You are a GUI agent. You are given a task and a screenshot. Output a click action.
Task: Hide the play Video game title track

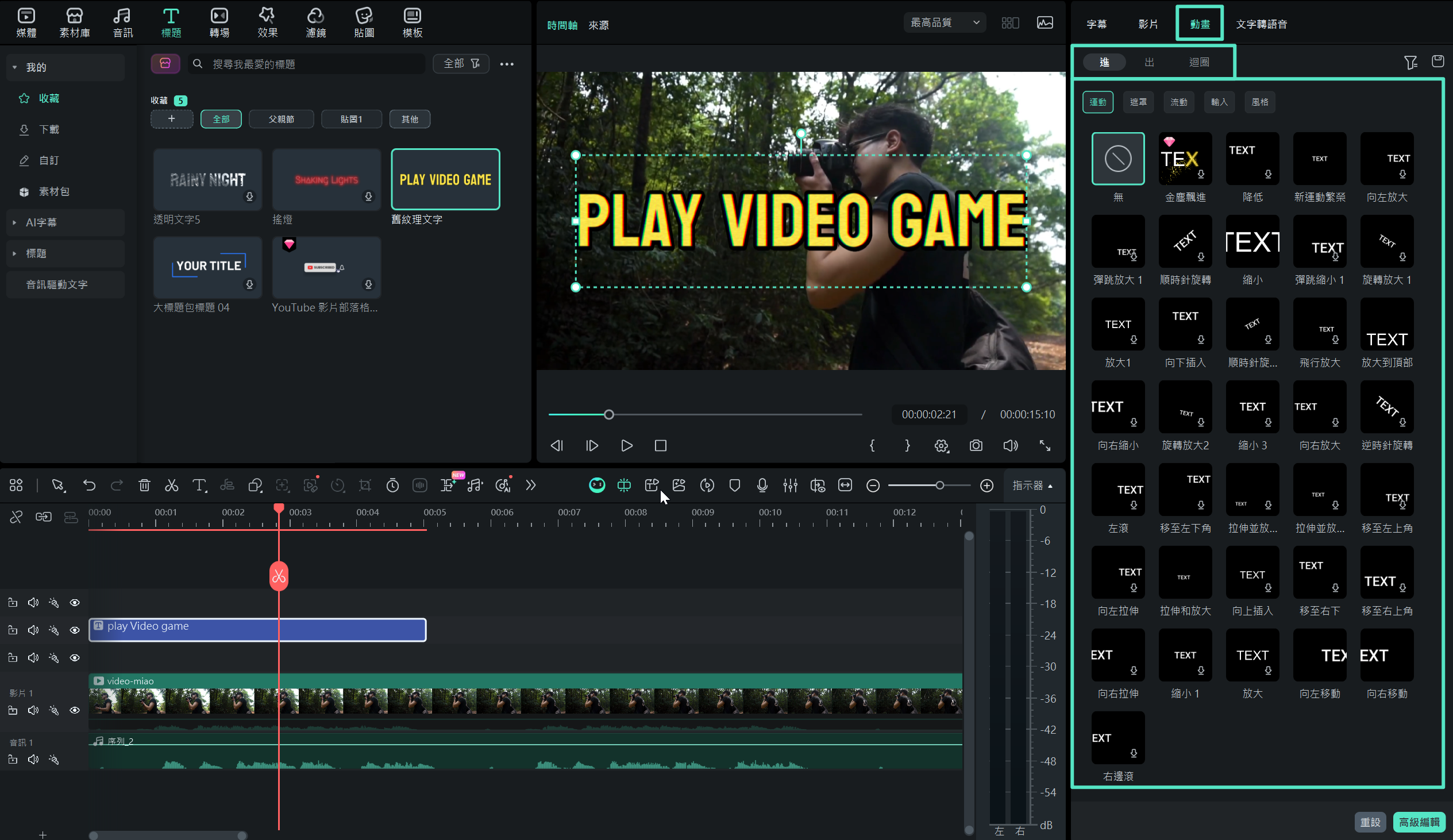pos(75,630)
